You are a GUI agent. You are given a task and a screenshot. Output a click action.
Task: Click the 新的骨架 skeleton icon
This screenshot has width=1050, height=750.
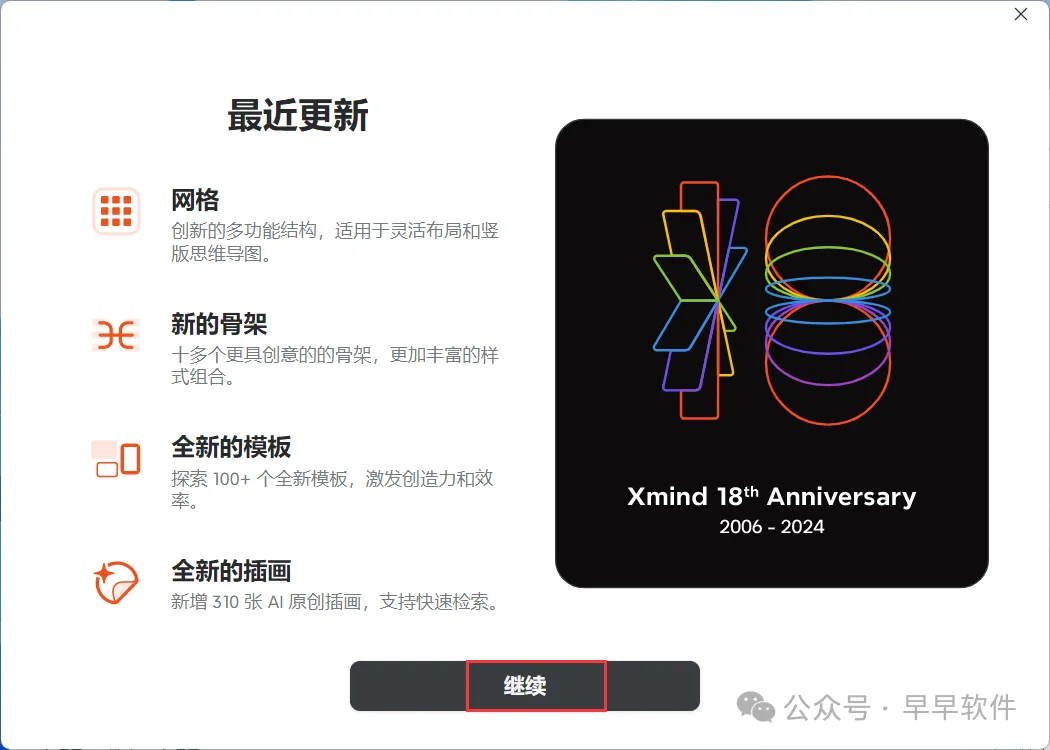[116, 335]
